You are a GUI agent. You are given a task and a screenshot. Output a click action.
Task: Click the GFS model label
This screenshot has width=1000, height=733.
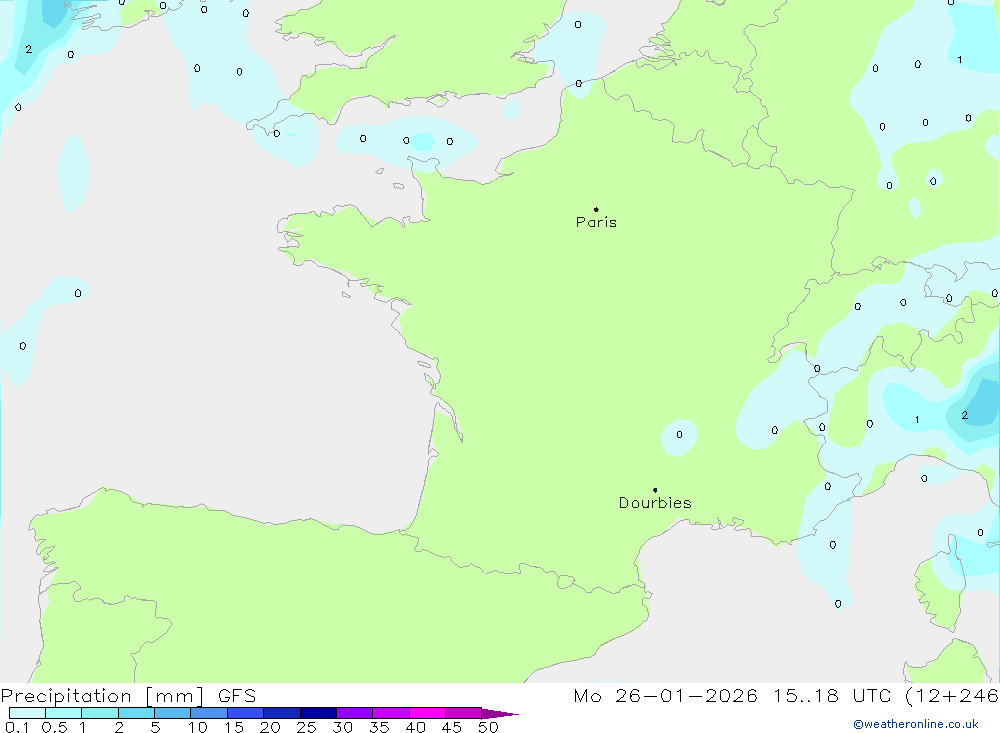pos(237,696)
